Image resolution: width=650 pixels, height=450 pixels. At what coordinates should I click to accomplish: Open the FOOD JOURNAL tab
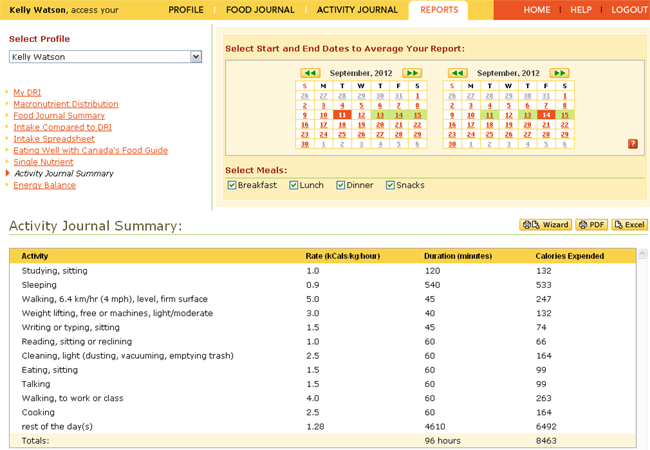click(260, 10)
